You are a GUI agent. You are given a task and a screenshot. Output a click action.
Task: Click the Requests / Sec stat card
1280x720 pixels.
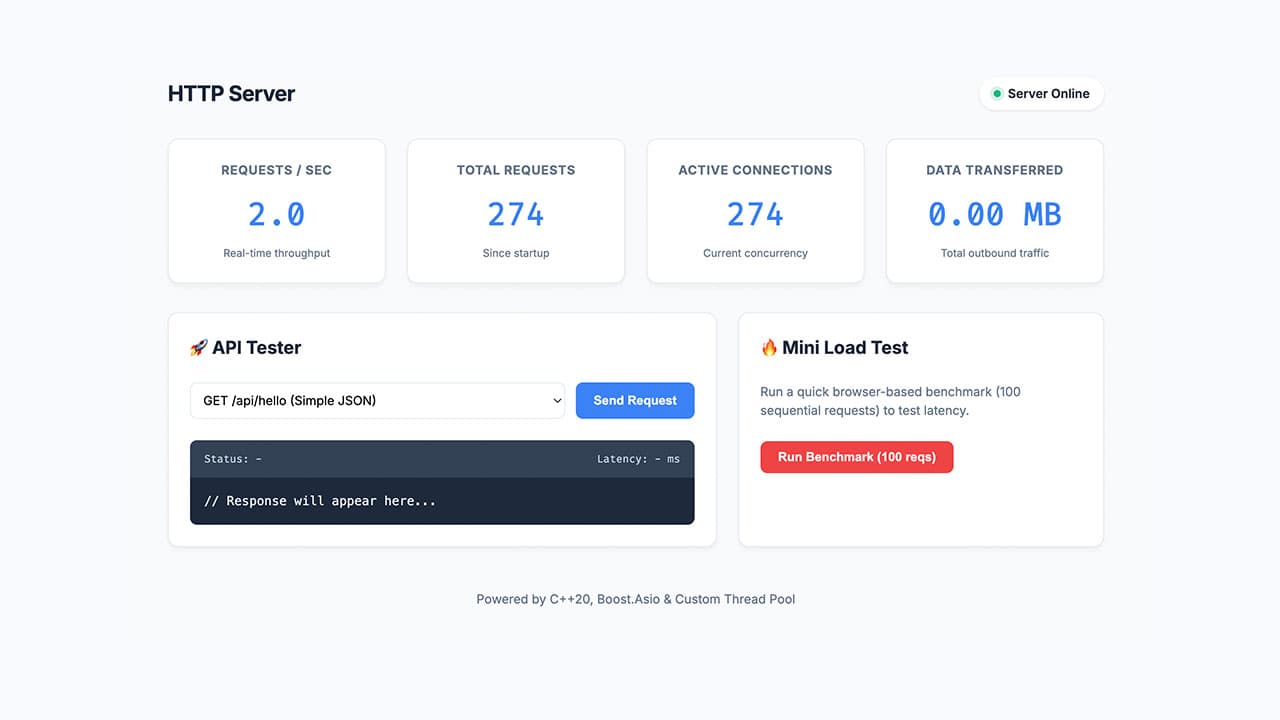[276, 210]
